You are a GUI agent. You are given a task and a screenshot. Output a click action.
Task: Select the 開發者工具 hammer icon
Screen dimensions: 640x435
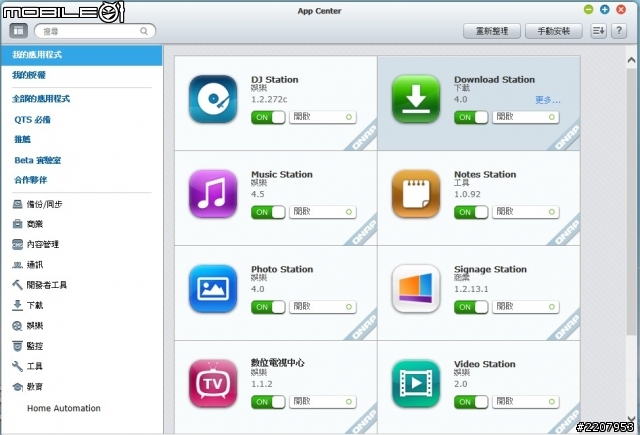(x=17, y=285)
